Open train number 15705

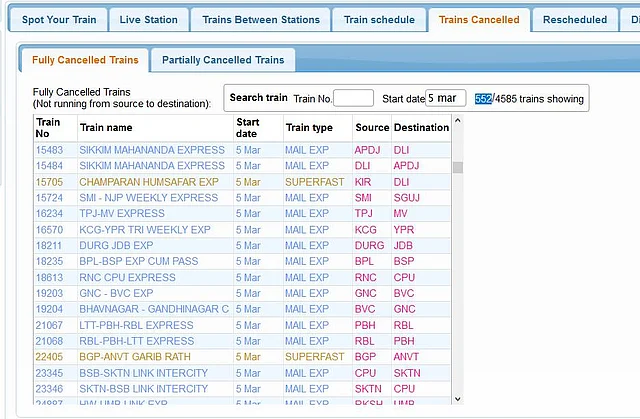(x=49, y=182)
